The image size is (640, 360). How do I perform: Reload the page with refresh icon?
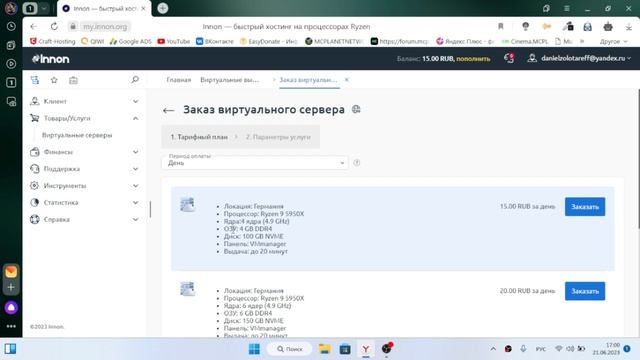(54, 27)
